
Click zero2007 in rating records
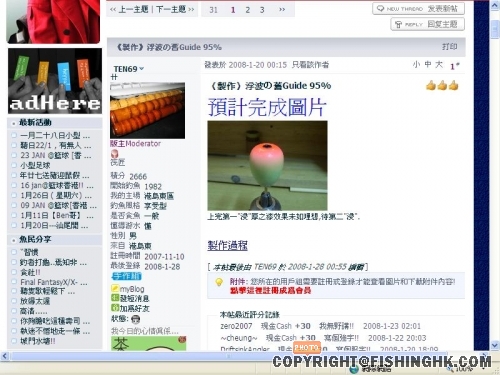236,326
